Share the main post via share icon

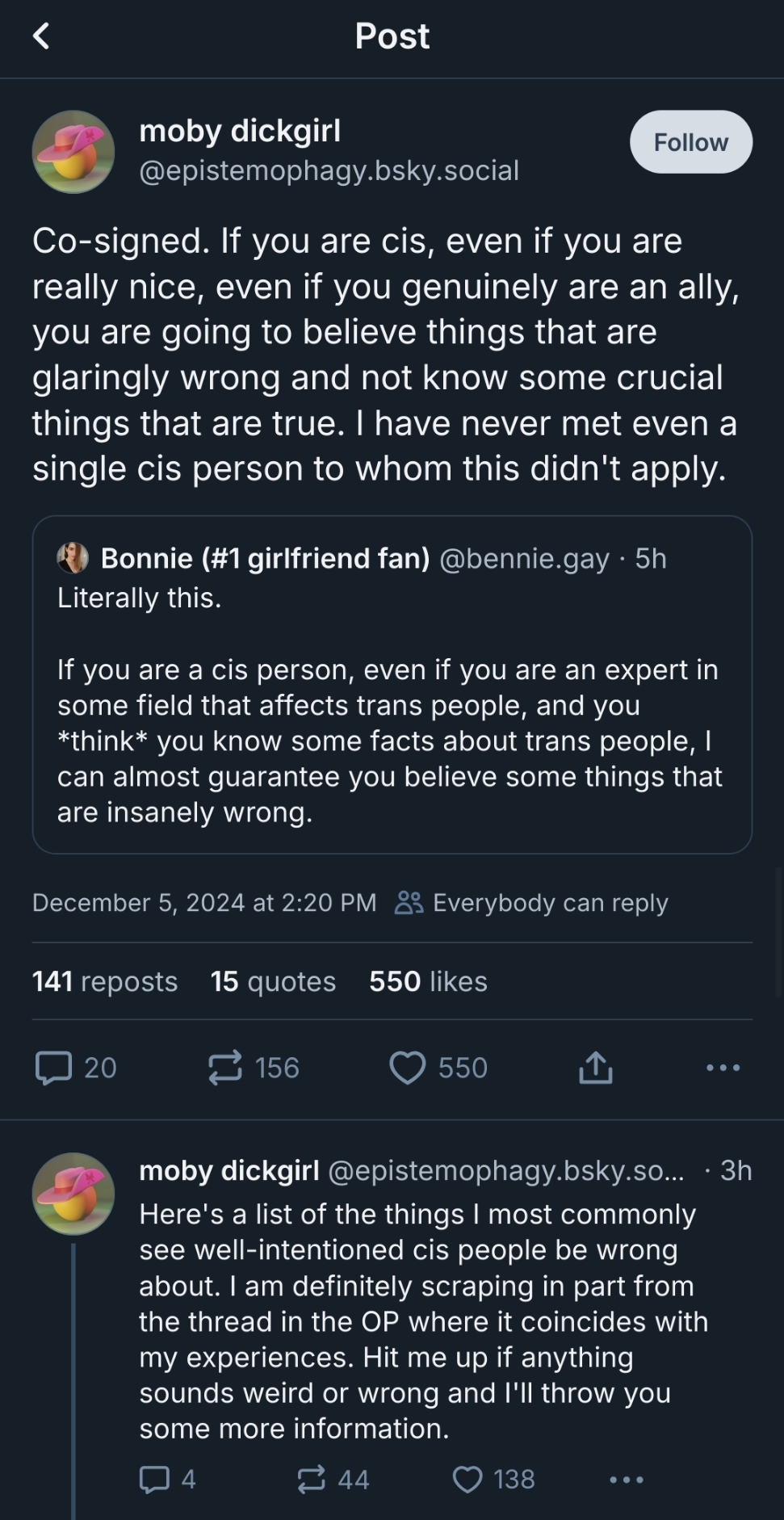click(x=596, y=1068)
